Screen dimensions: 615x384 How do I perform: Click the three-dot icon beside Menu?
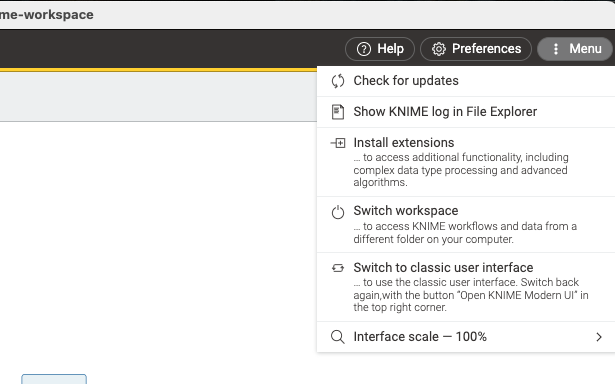point(556,49)
